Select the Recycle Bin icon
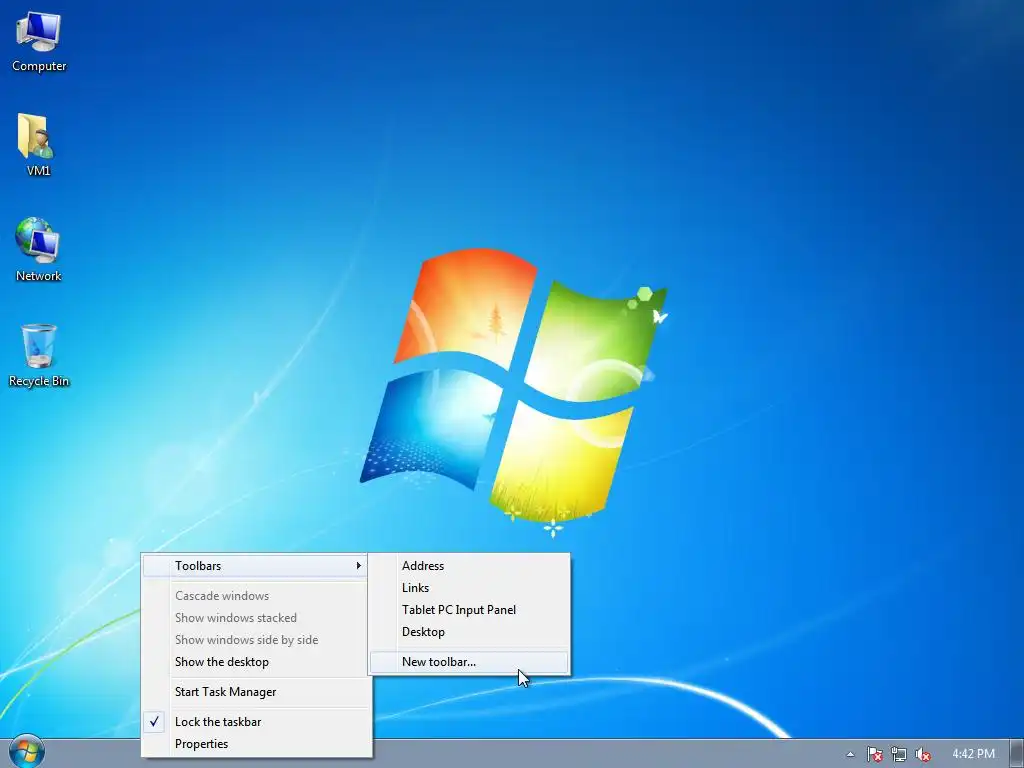Image resolution: width=1024 pixels, height=768 pixels. pos(39,356)
